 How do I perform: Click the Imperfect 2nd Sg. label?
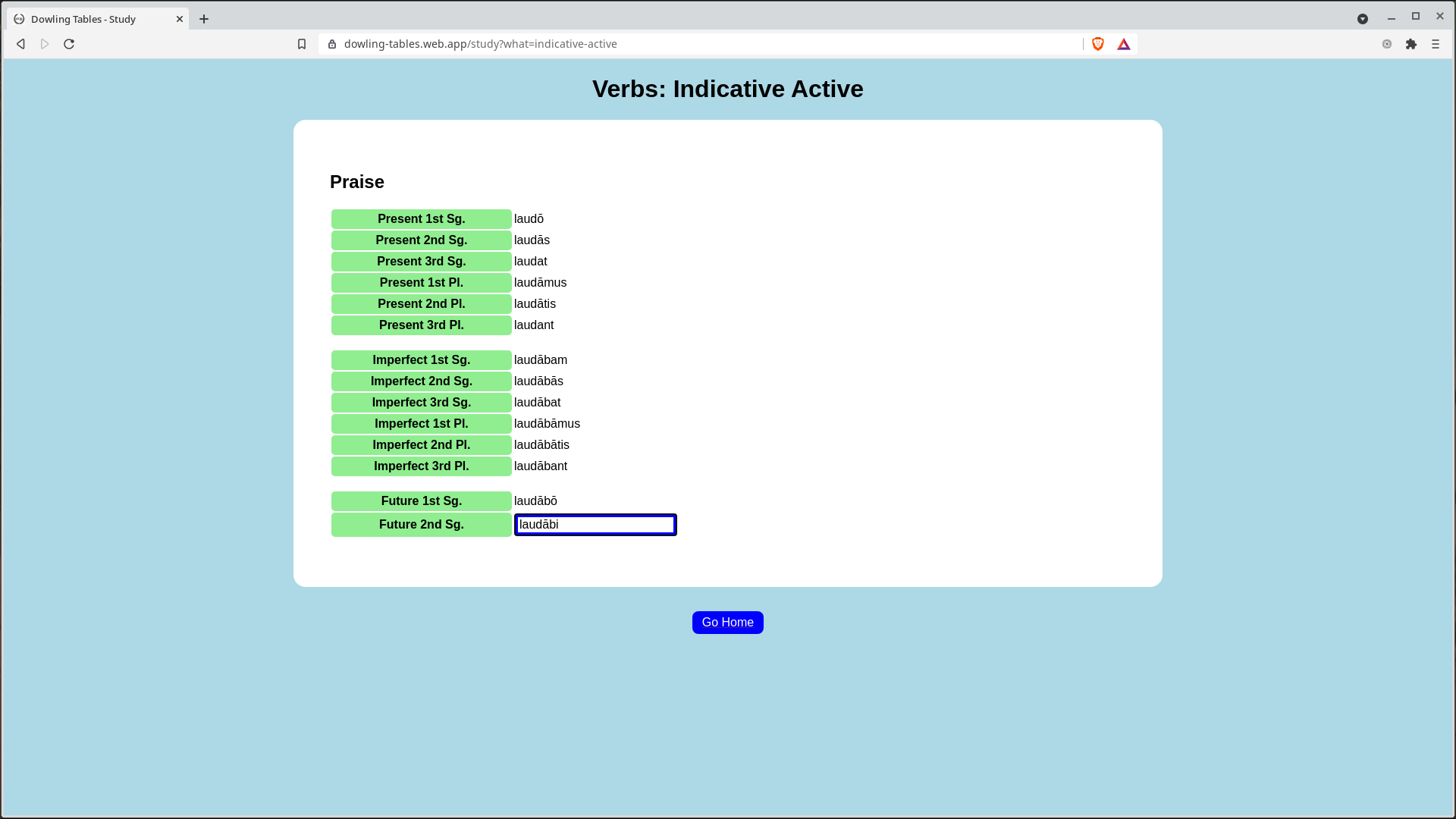[x=422, y=381]
